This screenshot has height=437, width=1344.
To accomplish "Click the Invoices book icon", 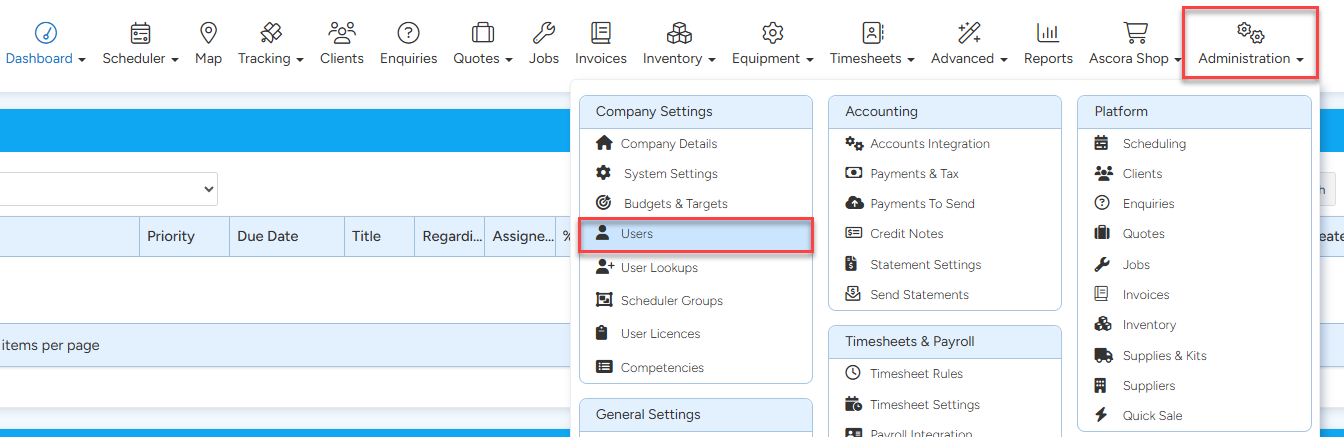I will click(x=600, y=33).
